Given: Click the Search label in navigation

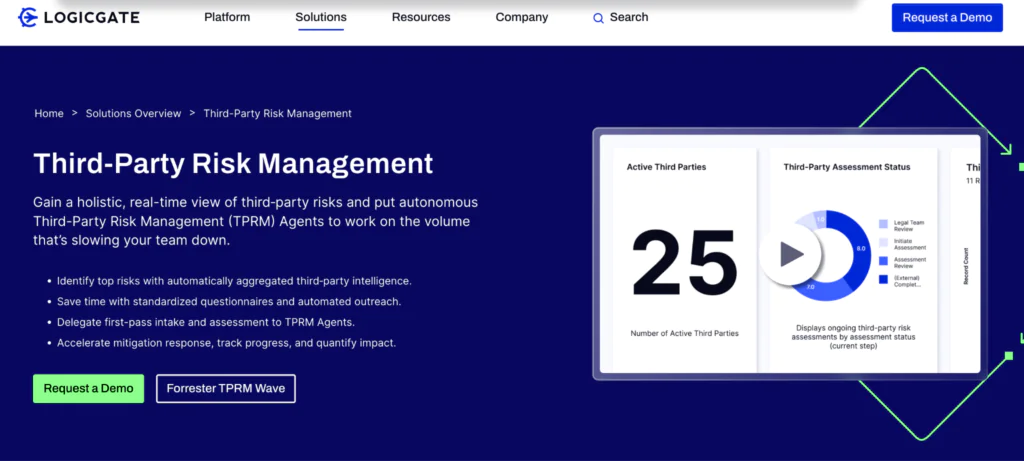Looking at the screenshot, I should (x=629, y=18).
